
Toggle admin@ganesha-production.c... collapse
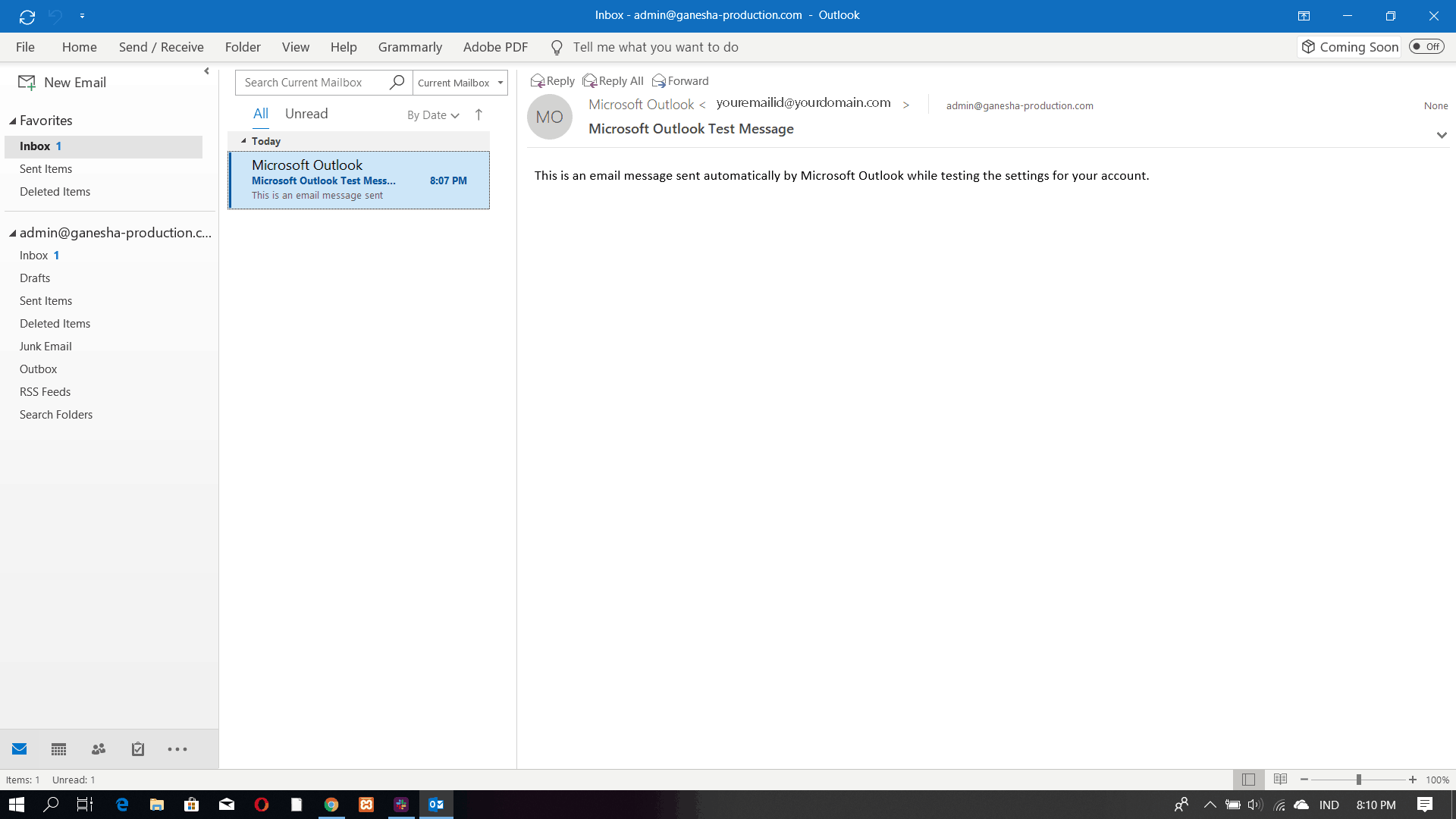pos(12,232)
